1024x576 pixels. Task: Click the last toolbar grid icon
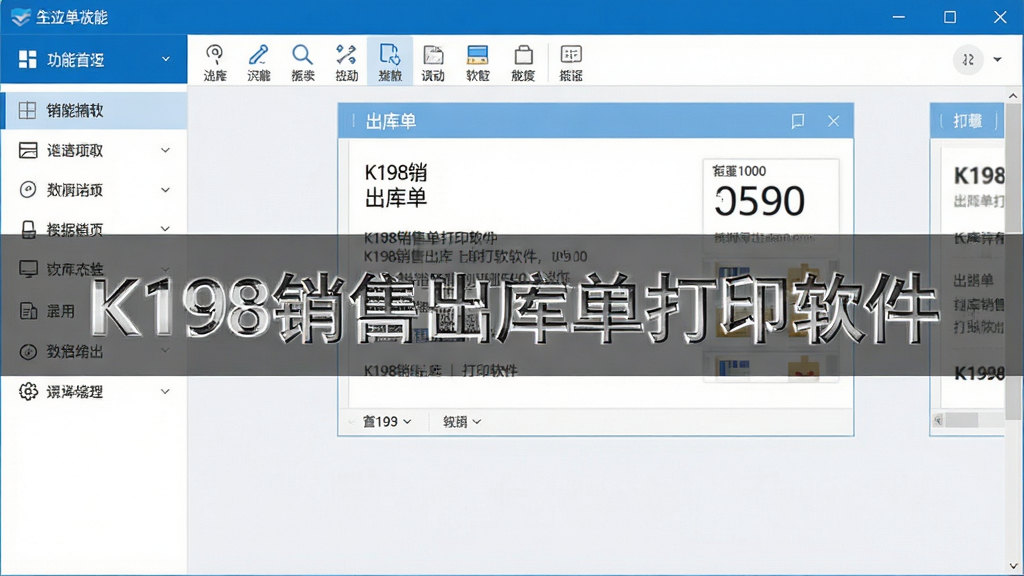pyautogui.click(x=571, y=62)
